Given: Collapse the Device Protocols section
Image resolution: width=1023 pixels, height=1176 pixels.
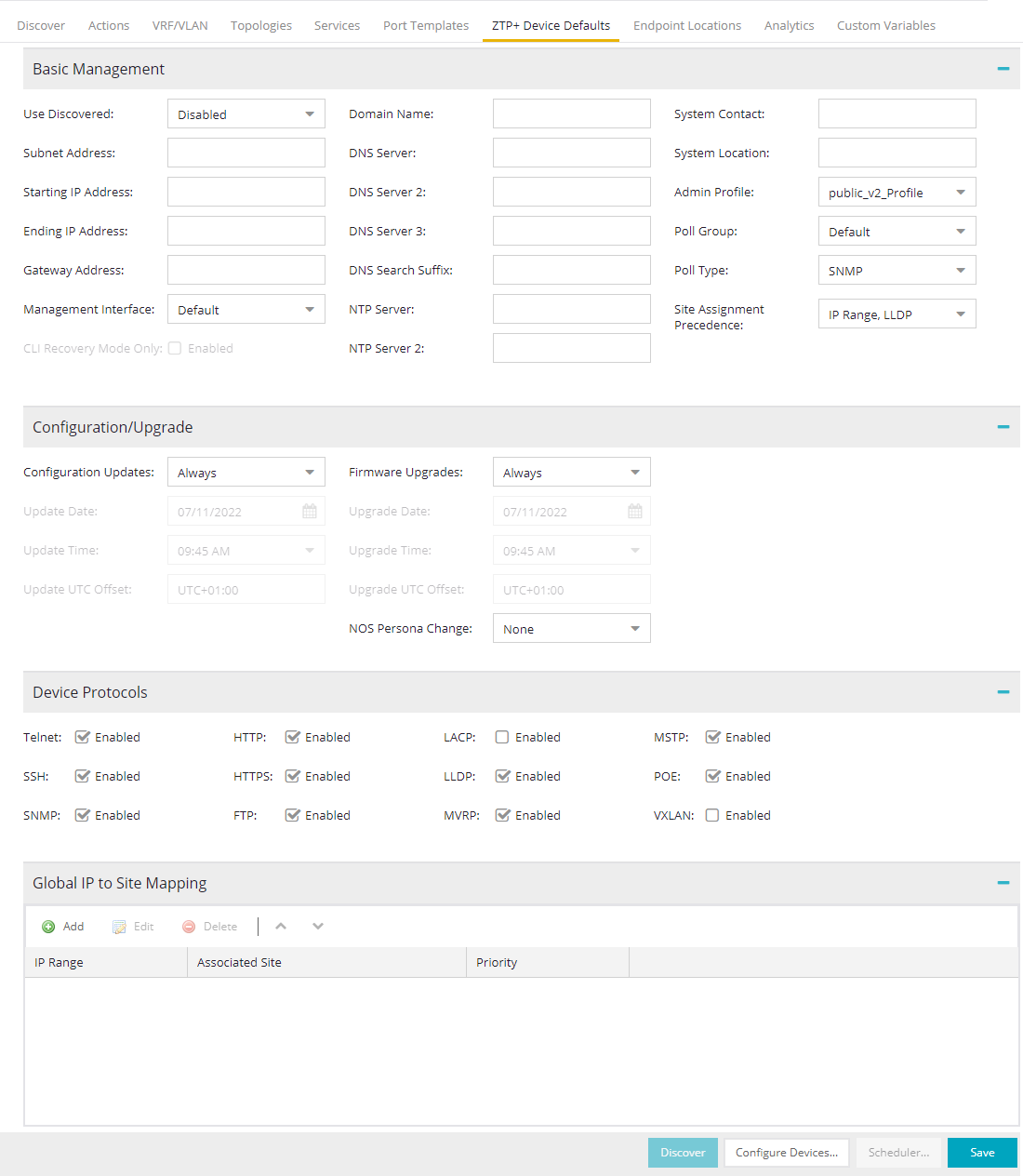Looking at the screenshot, I should pos(1003,692).
